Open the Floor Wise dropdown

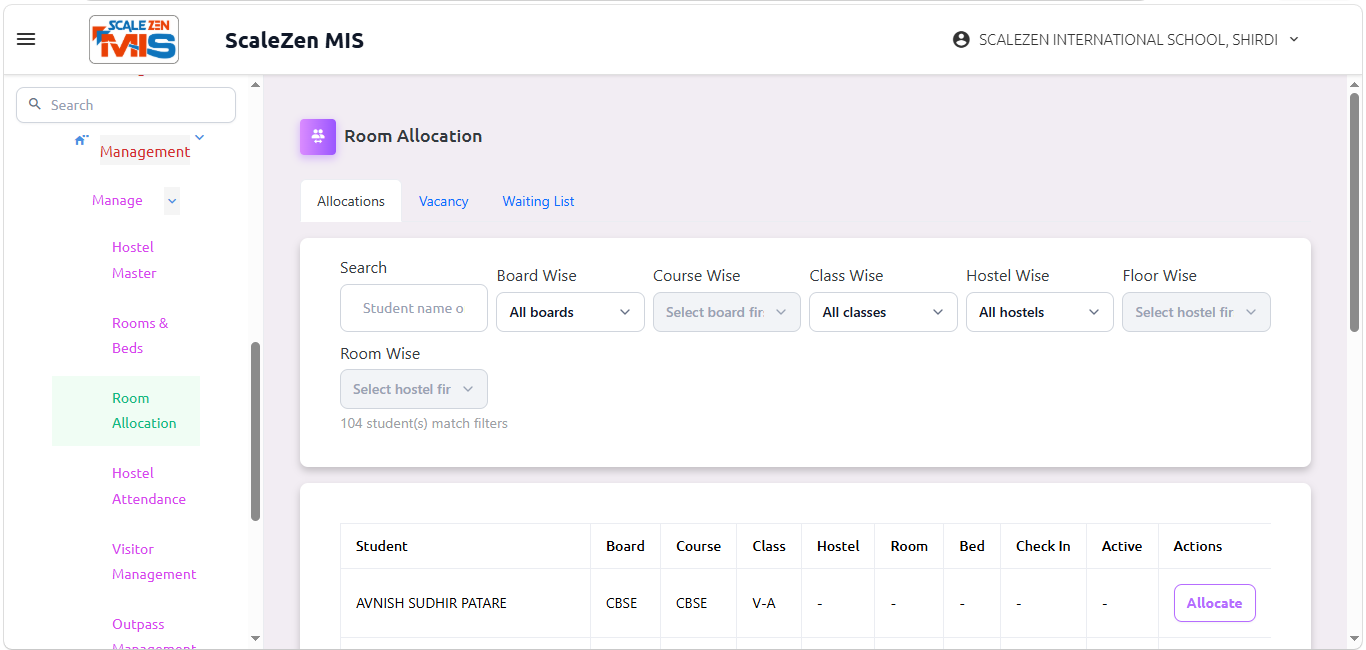tap(1196, 312)
